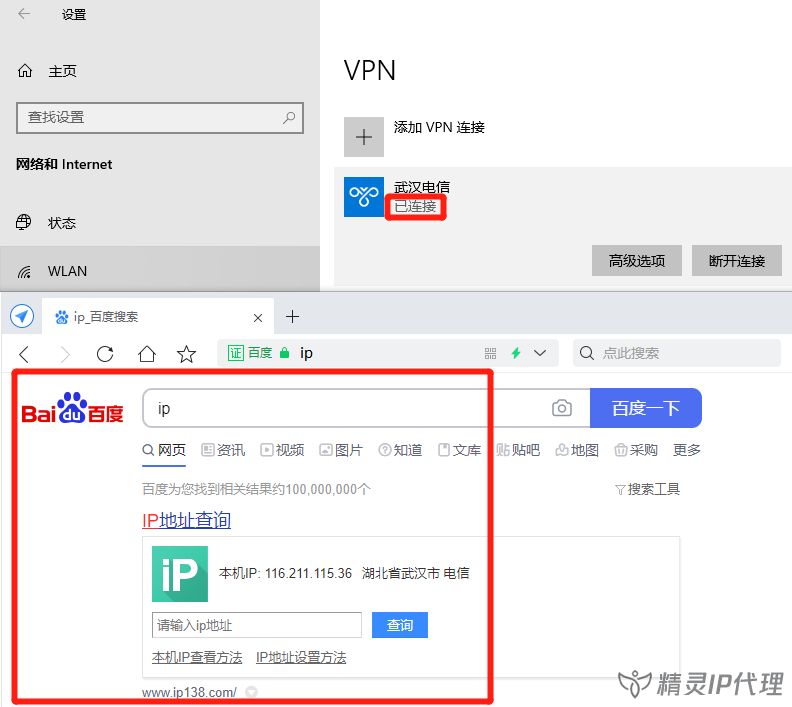The height and width of the screenshot is (707, 792).
Task: Open the IP地址查询 result link
Action: tap(187, 520)
